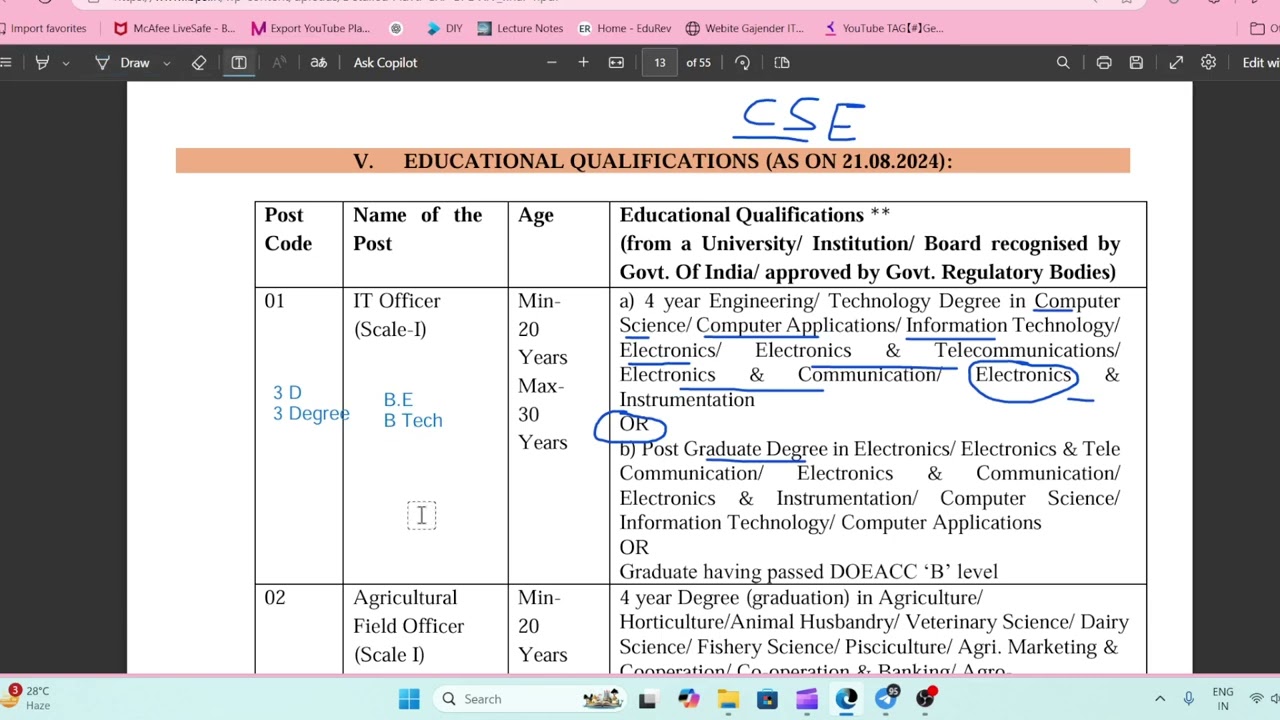Select the Erase tool
The image size is (1280, 720).
199,62
